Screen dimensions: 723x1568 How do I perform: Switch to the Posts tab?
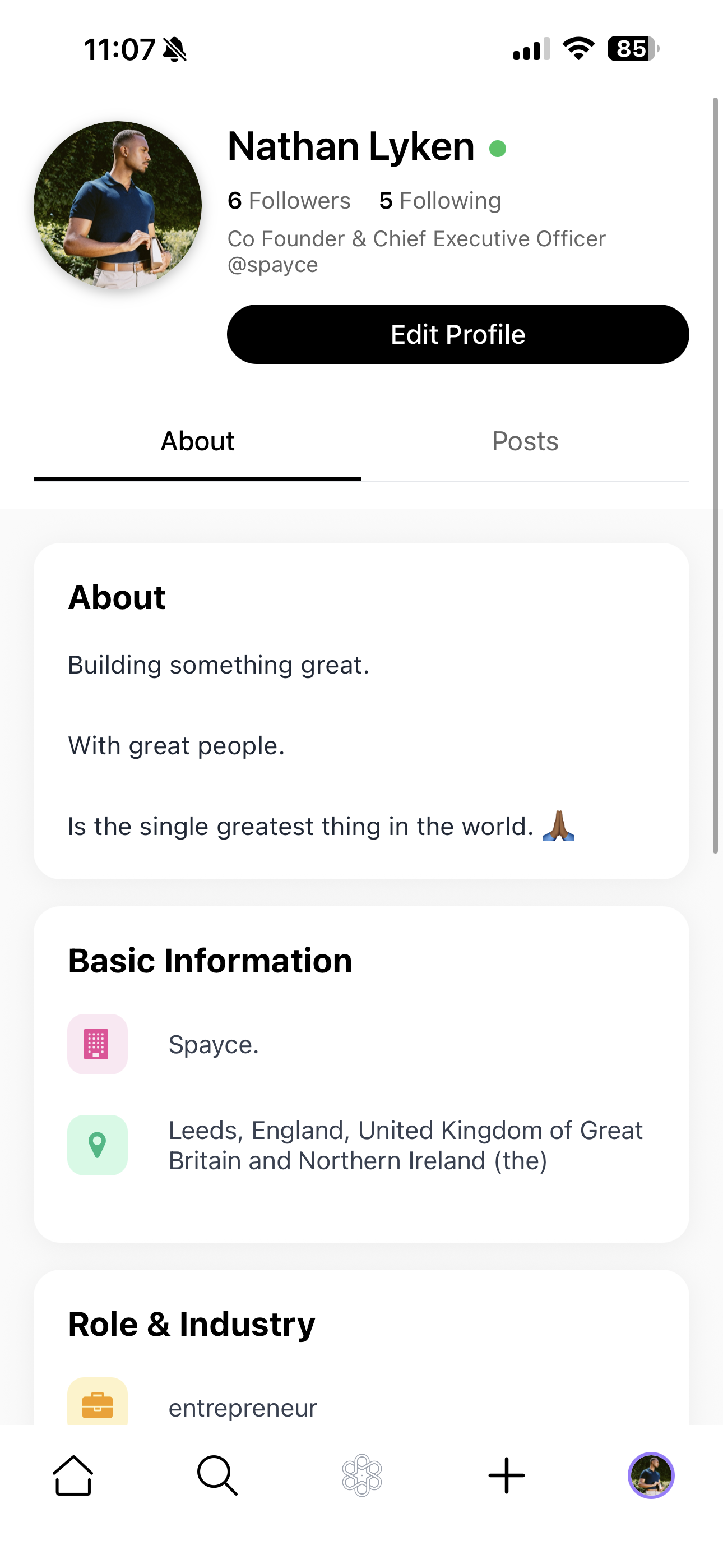click(525, 441)
